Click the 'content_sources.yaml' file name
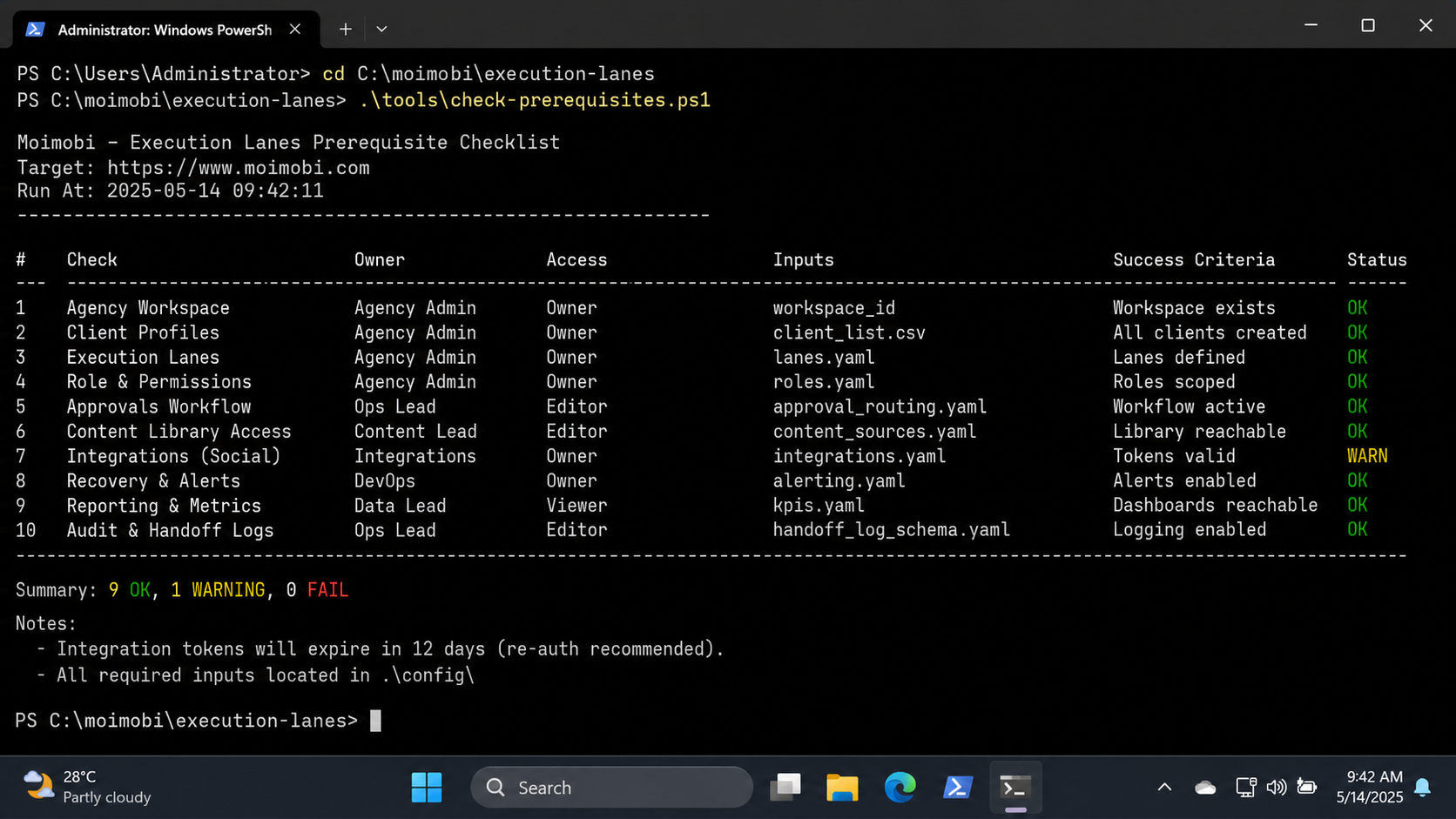 point(874,432)
